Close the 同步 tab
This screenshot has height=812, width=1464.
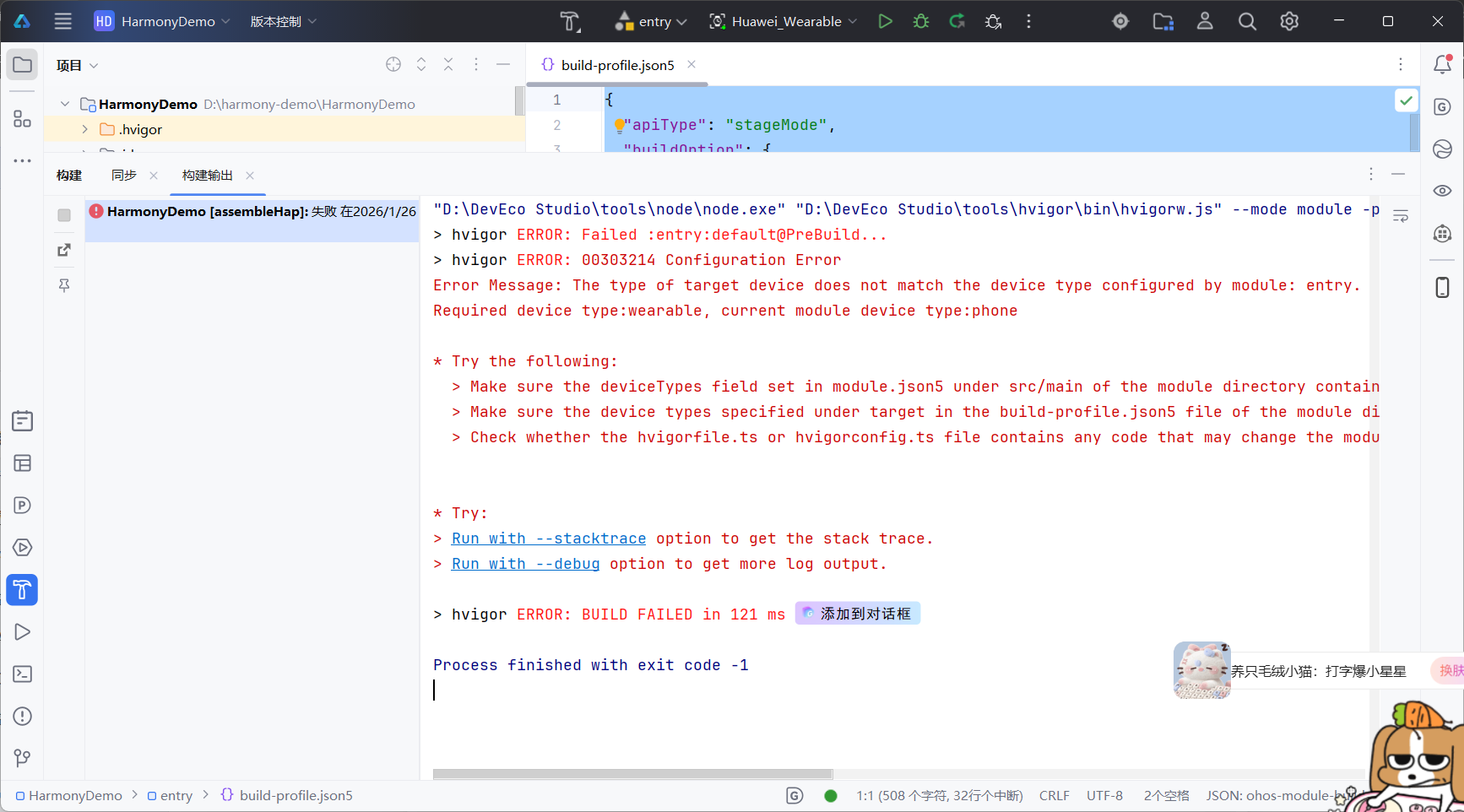[x=154, y=176]
